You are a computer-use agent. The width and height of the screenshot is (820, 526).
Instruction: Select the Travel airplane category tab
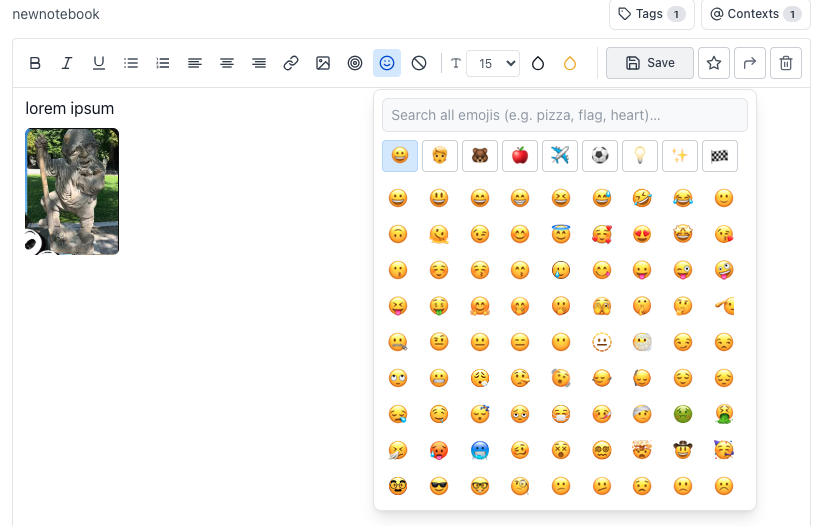(560, 156)
